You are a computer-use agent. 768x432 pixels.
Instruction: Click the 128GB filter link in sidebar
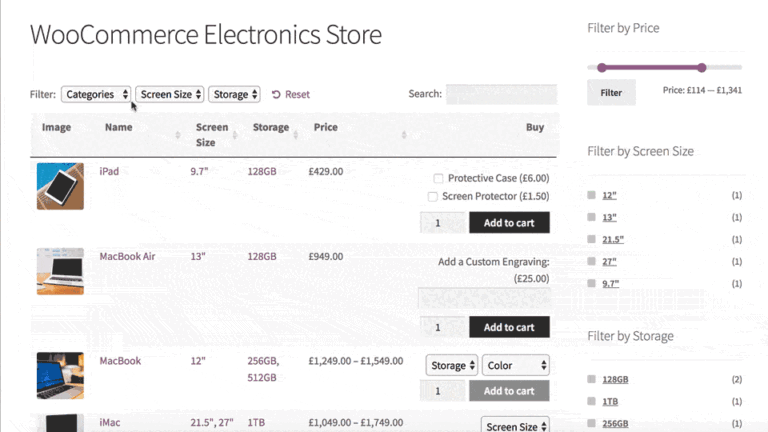pos(615,379)
